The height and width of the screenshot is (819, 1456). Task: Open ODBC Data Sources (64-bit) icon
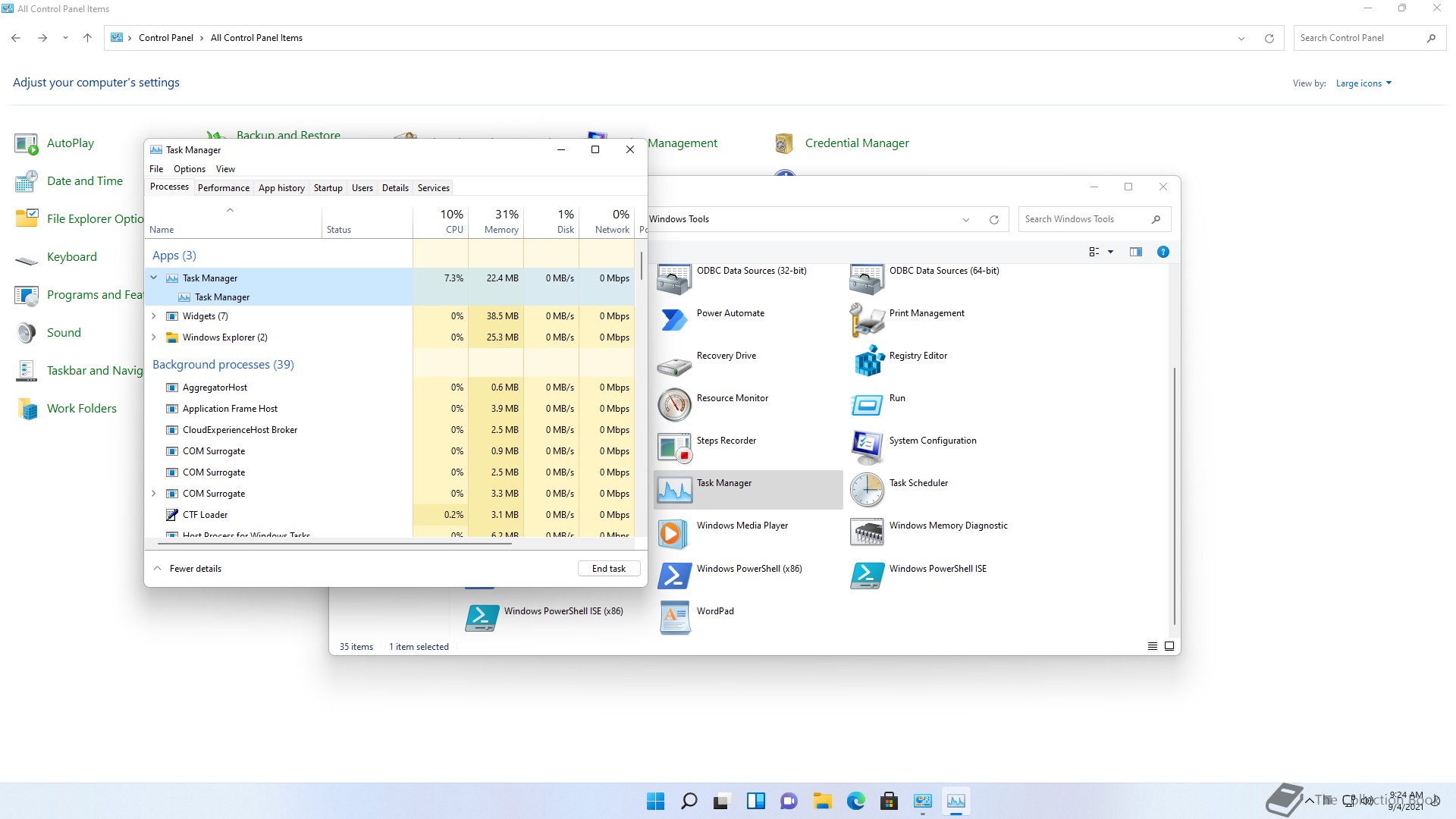pos(867,279)
